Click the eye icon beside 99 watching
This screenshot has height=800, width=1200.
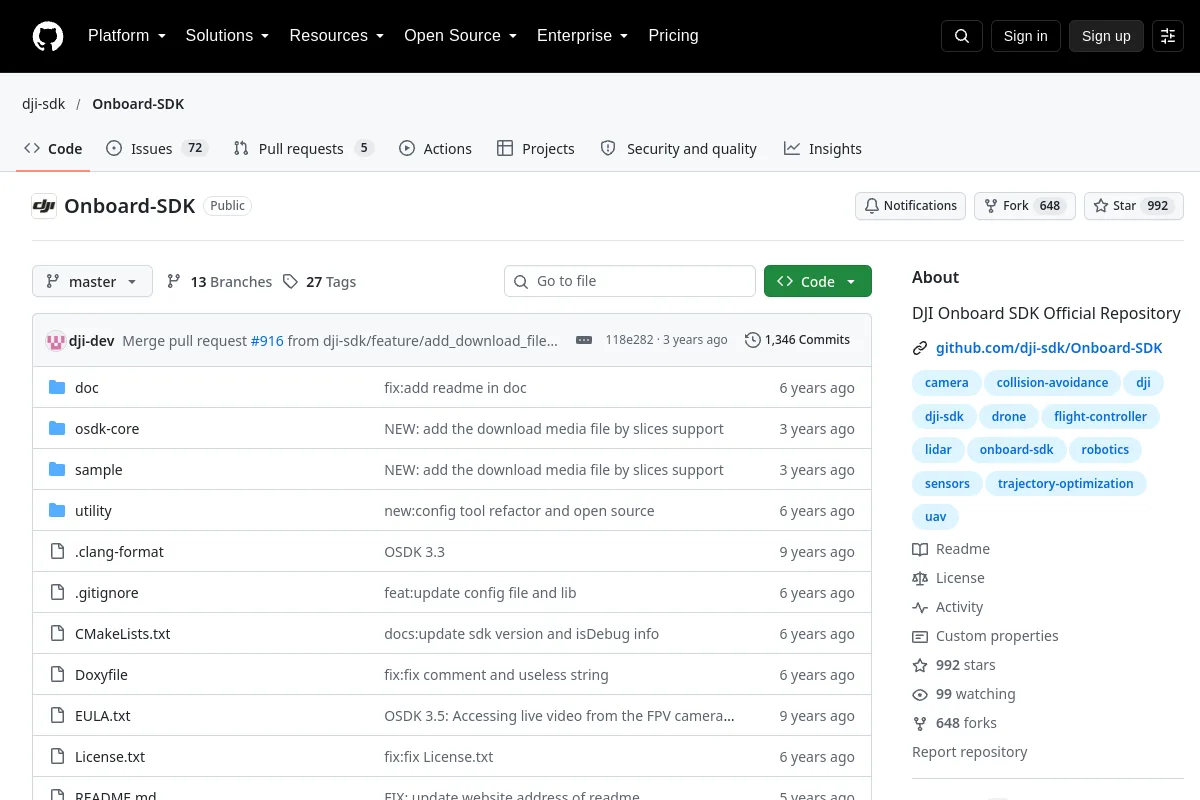point(920,694)
